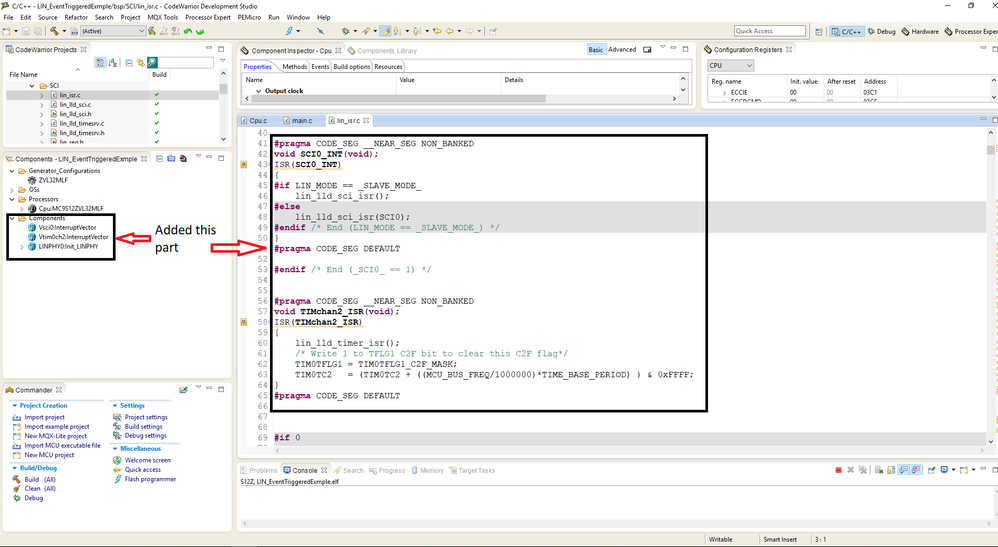
Task: Open the dropdown arrow beside the debug bug icon
Action: (355, 31)
